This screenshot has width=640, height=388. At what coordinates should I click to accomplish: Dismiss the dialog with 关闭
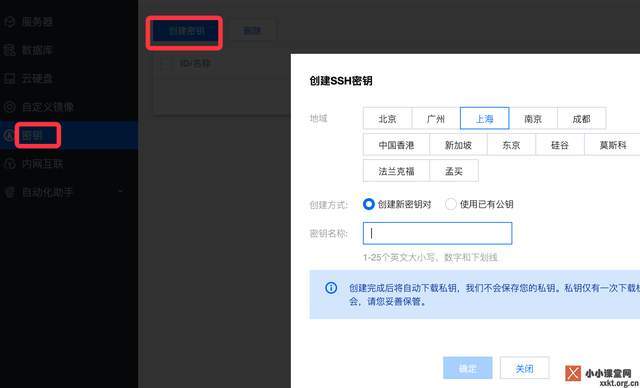[x=524, y=368]
